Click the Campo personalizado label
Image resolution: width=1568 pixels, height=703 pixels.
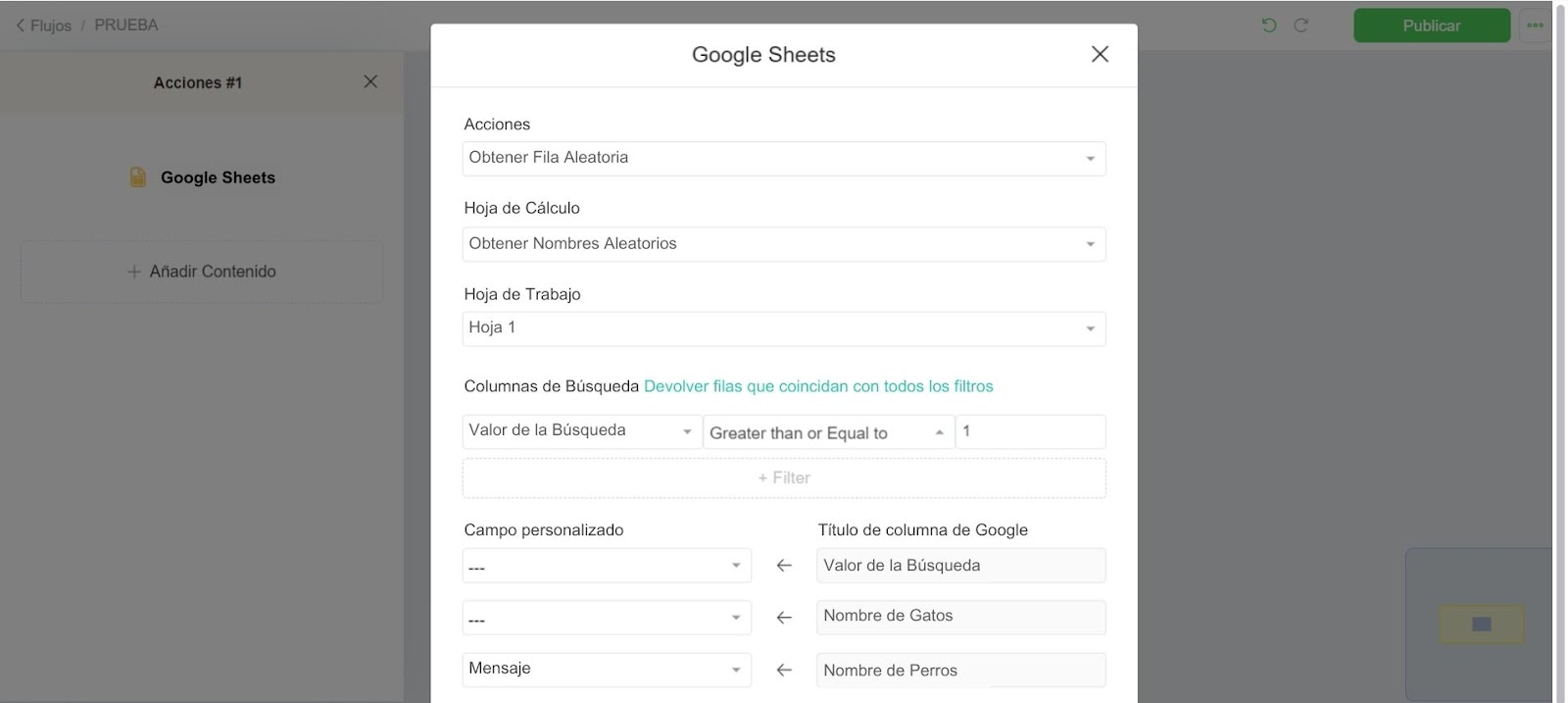coord(544,529)
